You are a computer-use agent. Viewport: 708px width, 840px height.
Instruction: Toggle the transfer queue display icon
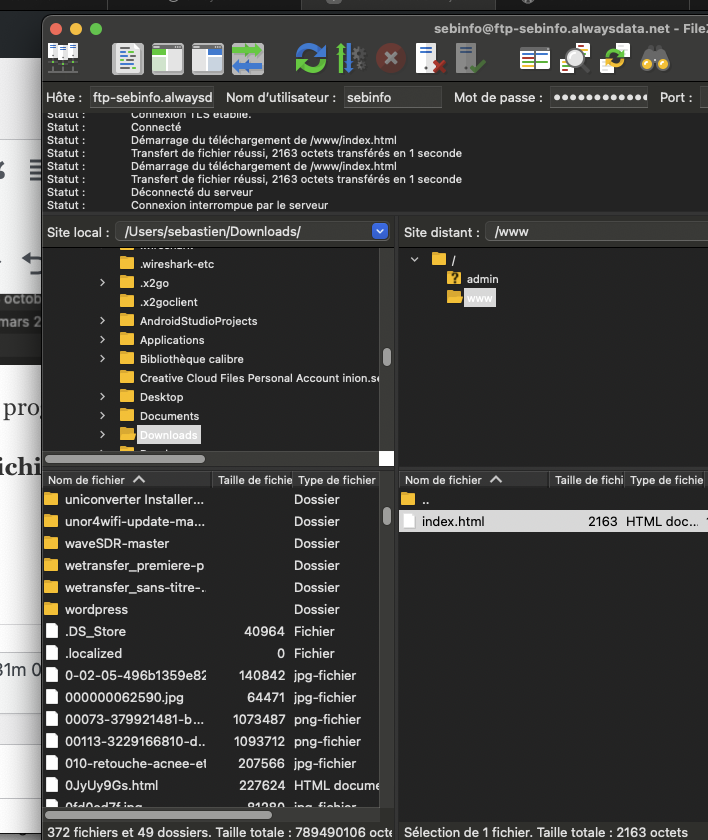click(x=247, y=57)
